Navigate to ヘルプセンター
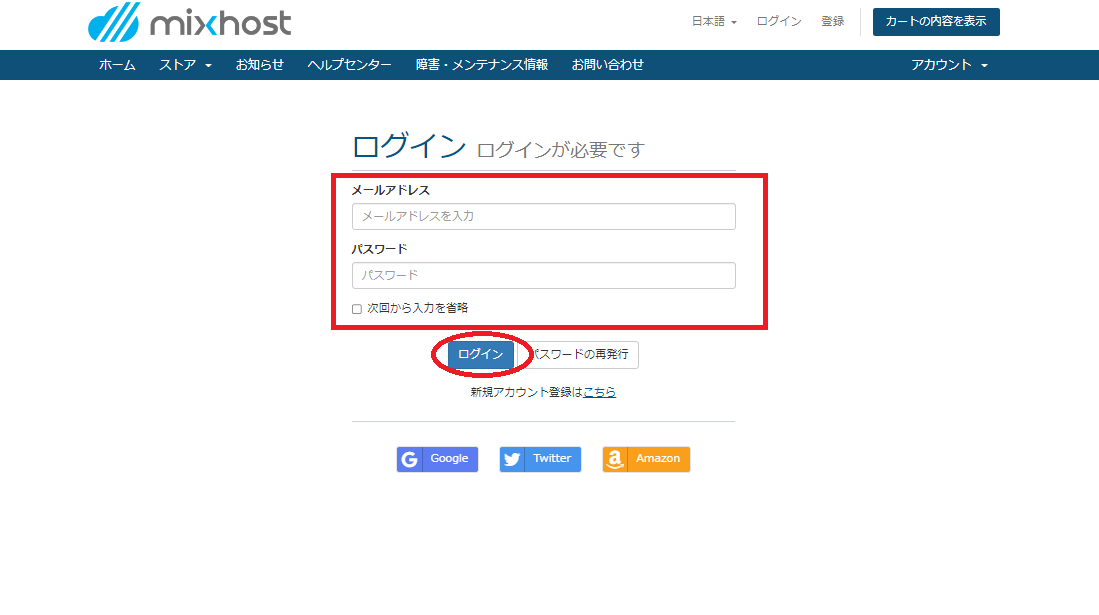 tap(348, 64)
